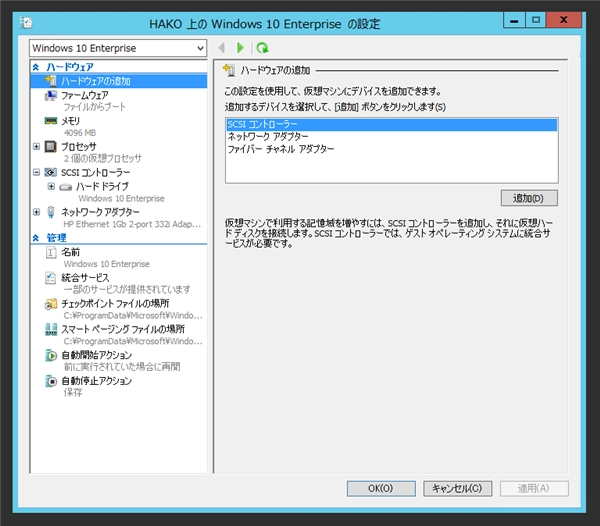Viewport: 600px width, 526px height.
Task: Collapse the ハードウェア section
Action: [x=36, y=67]
